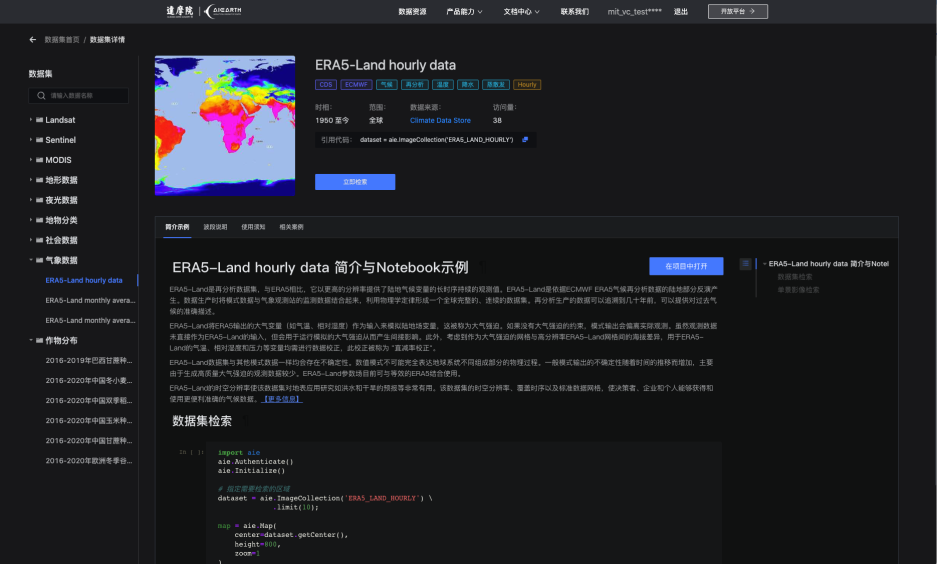Collapse the 气象数据 tree node arrow
This screenshot has height=564, width=937.
(x=30, y=260)
